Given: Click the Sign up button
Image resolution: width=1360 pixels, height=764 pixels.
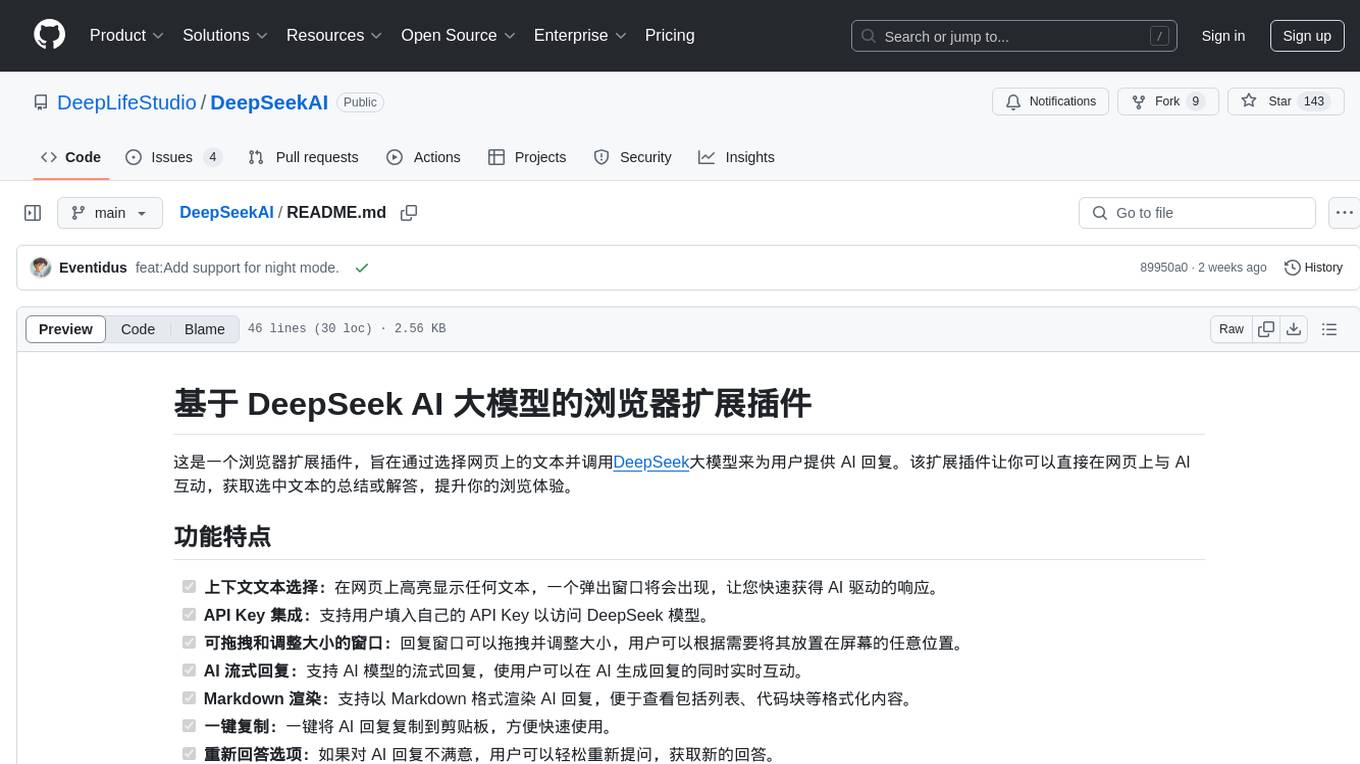Looking at the screenshot, I should click(1307, 35).
